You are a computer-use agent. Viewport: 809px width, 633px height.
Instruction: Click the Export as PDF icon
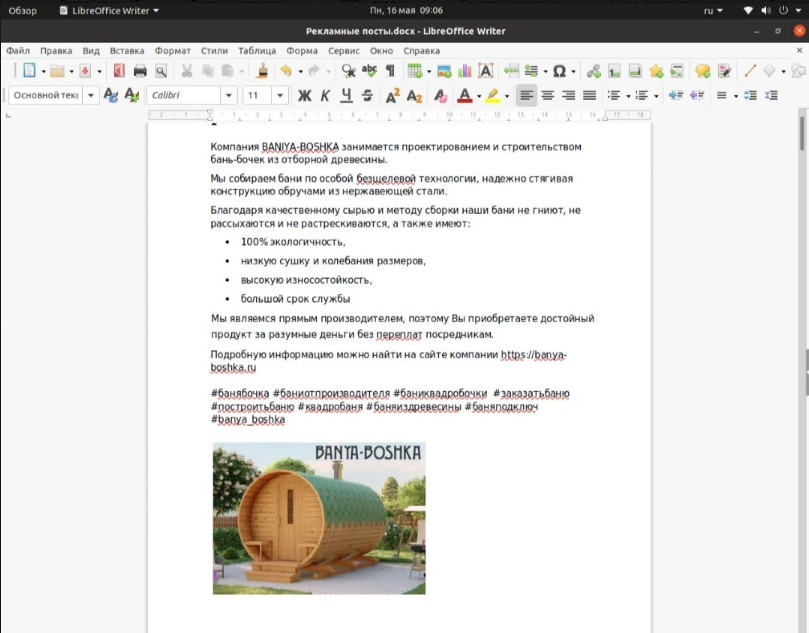(119, 71)
